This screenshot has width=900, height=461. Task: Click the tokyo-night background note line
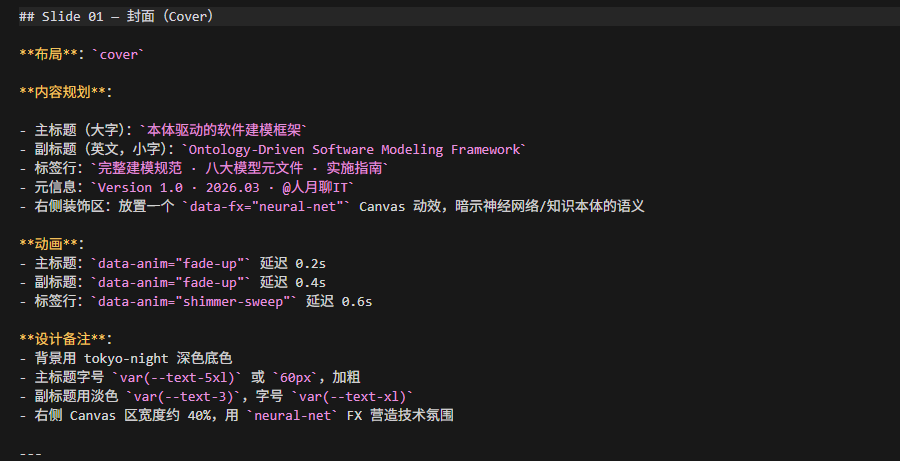point(125,359)
